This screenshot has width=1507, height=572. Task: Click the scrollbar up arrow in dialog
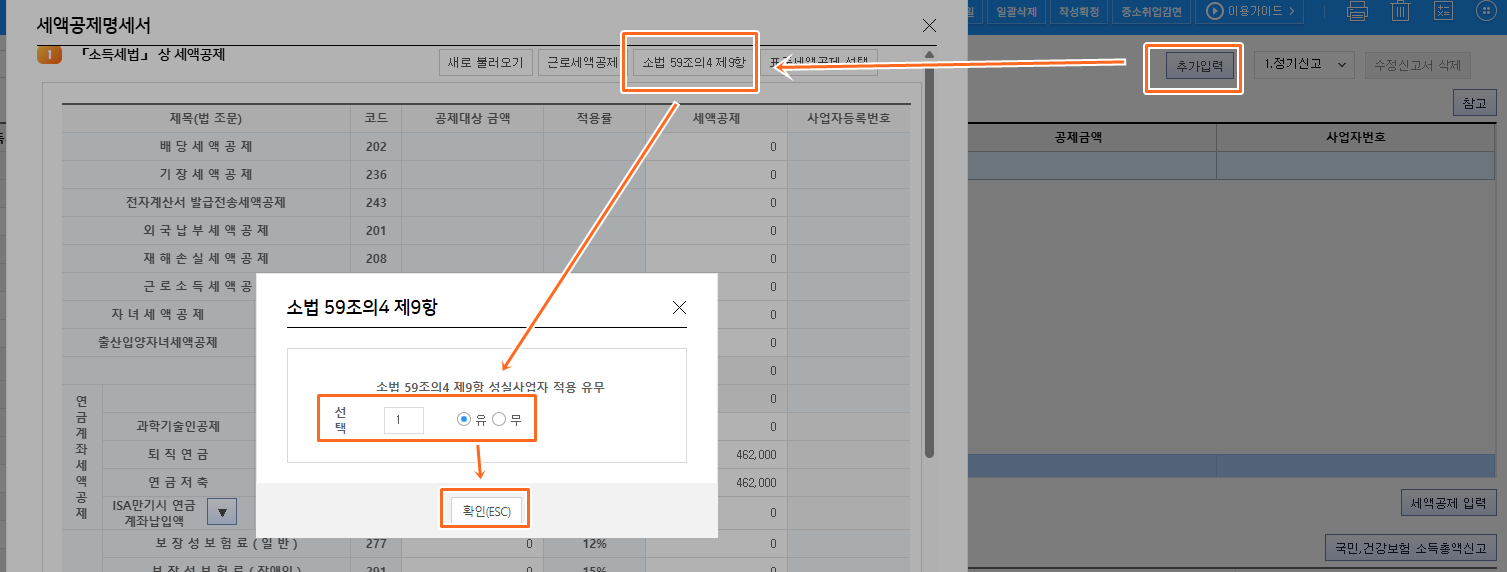pos(929,54)
